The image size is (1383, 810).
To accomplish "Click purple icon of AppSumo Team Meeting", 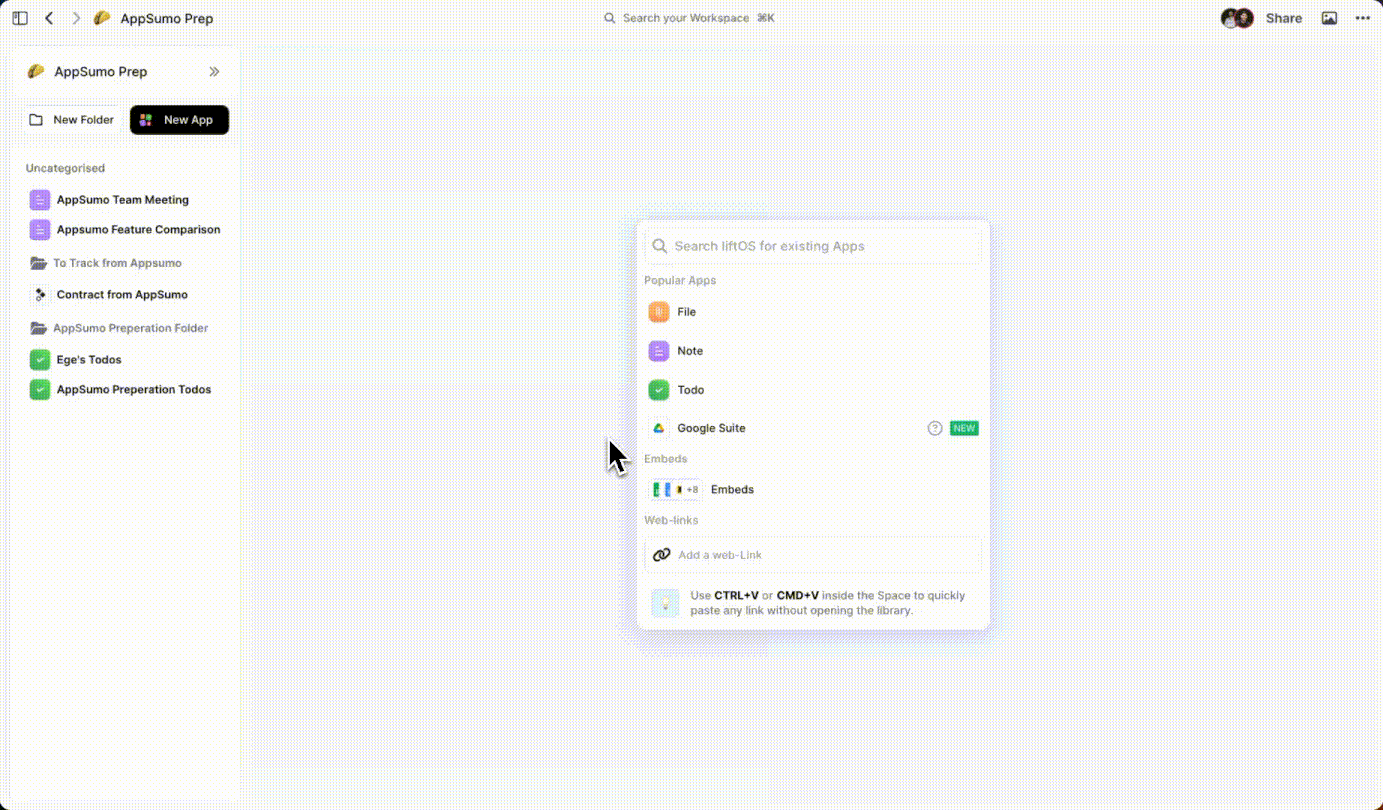I will (x=39, y=200).
